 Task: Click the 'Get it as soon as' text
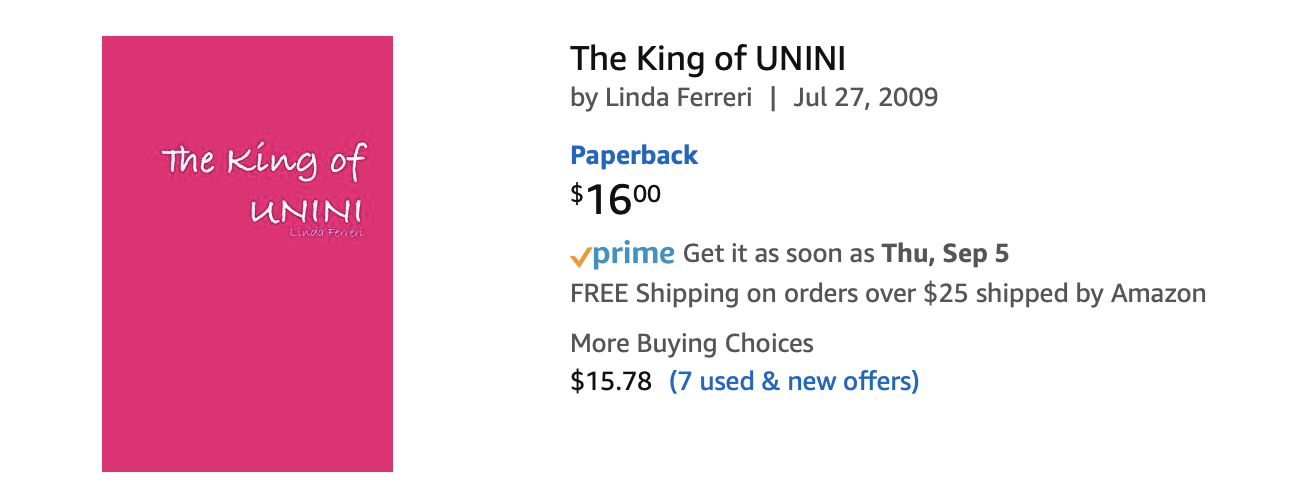point(779,254)
